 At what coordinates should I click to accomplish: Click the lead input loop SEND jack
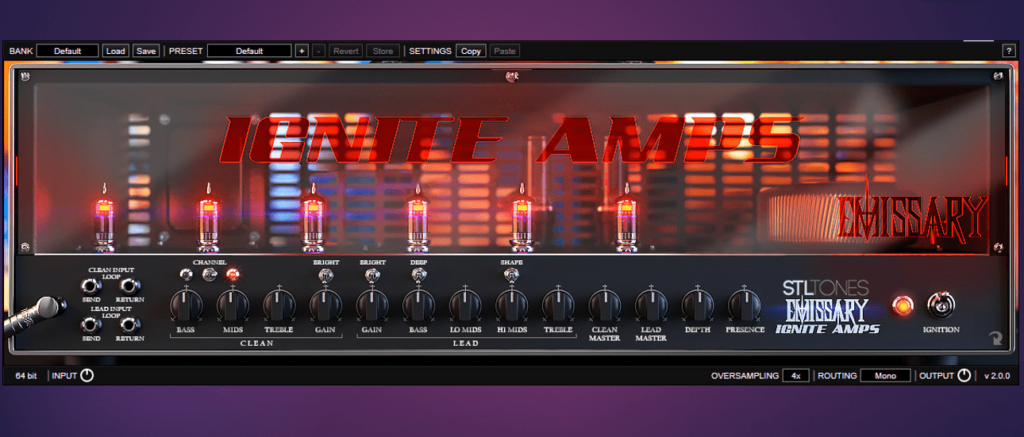(89, 324)
